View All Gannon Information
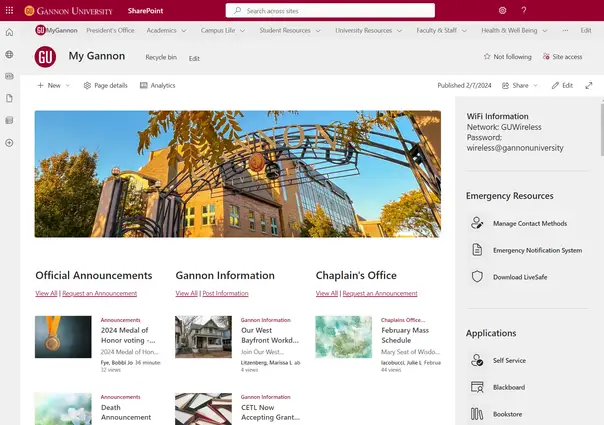The width and height of the screenshot is (604, 425). click(x=186, y=293)
